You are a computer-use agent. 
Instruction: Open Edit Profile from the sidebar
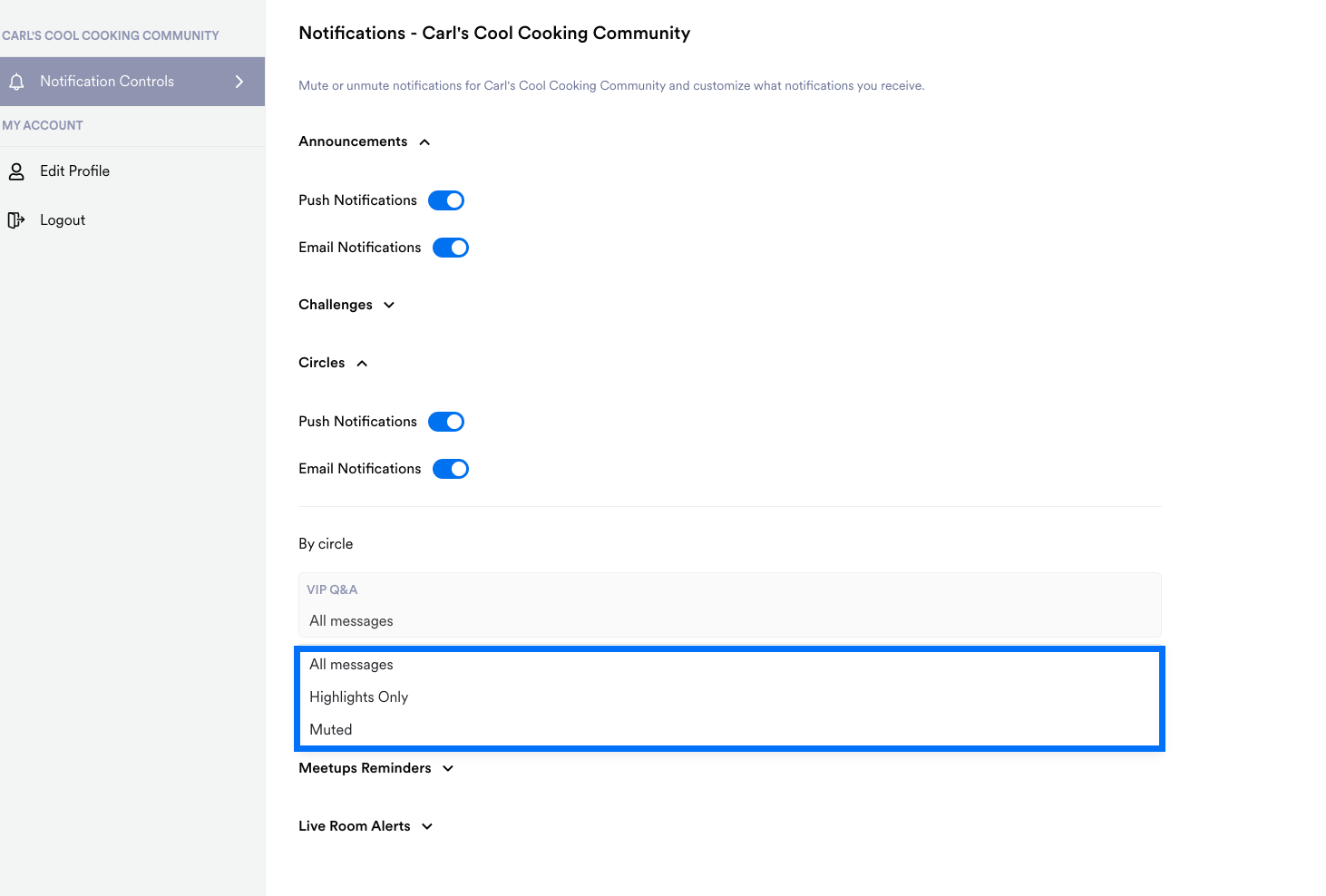(132, 171)
